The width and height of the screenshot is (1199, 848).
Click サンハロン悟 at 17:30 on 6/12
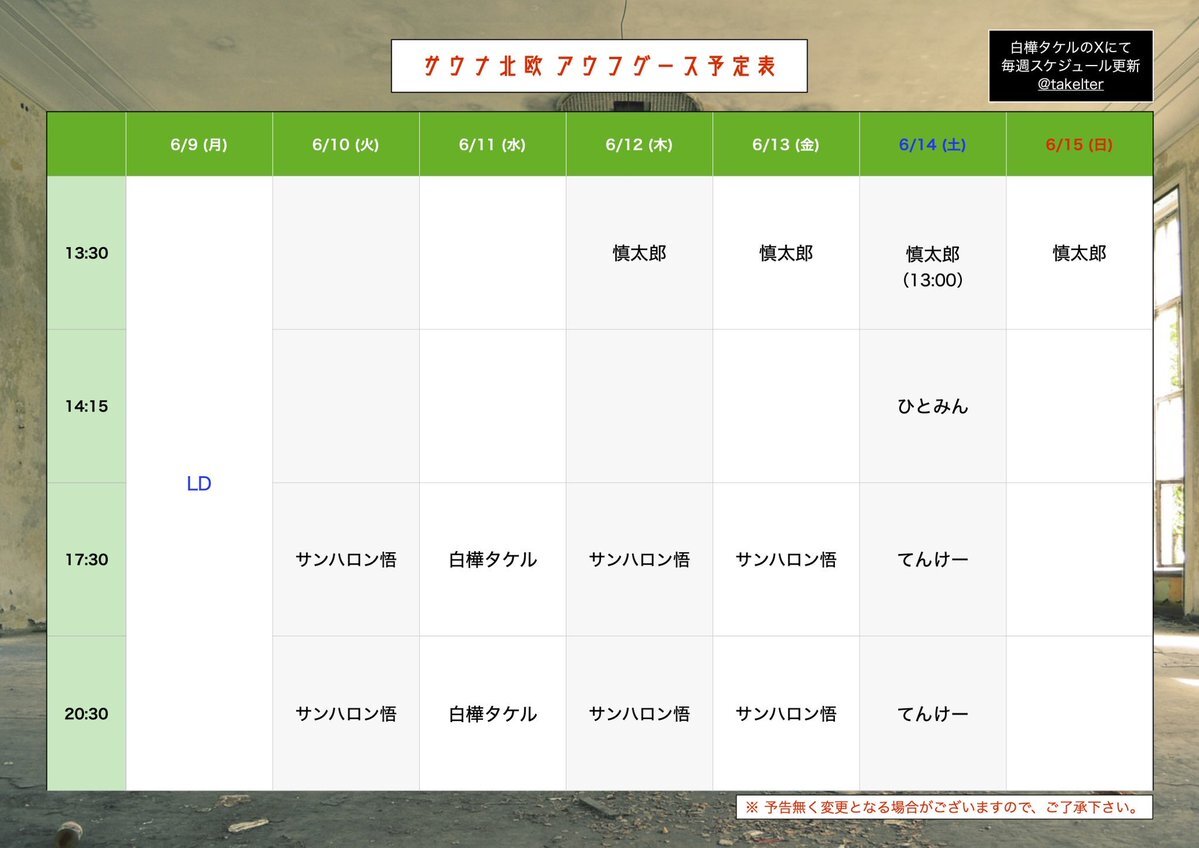(x=639, y=560)
